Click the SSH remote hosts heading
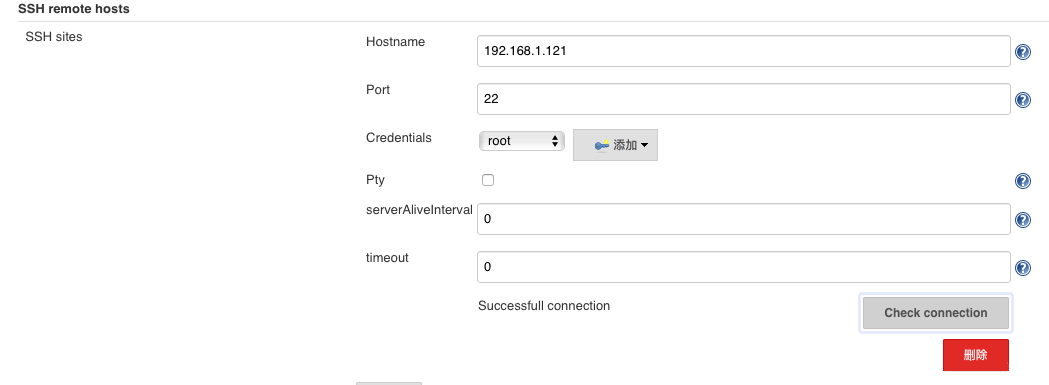 74,9
